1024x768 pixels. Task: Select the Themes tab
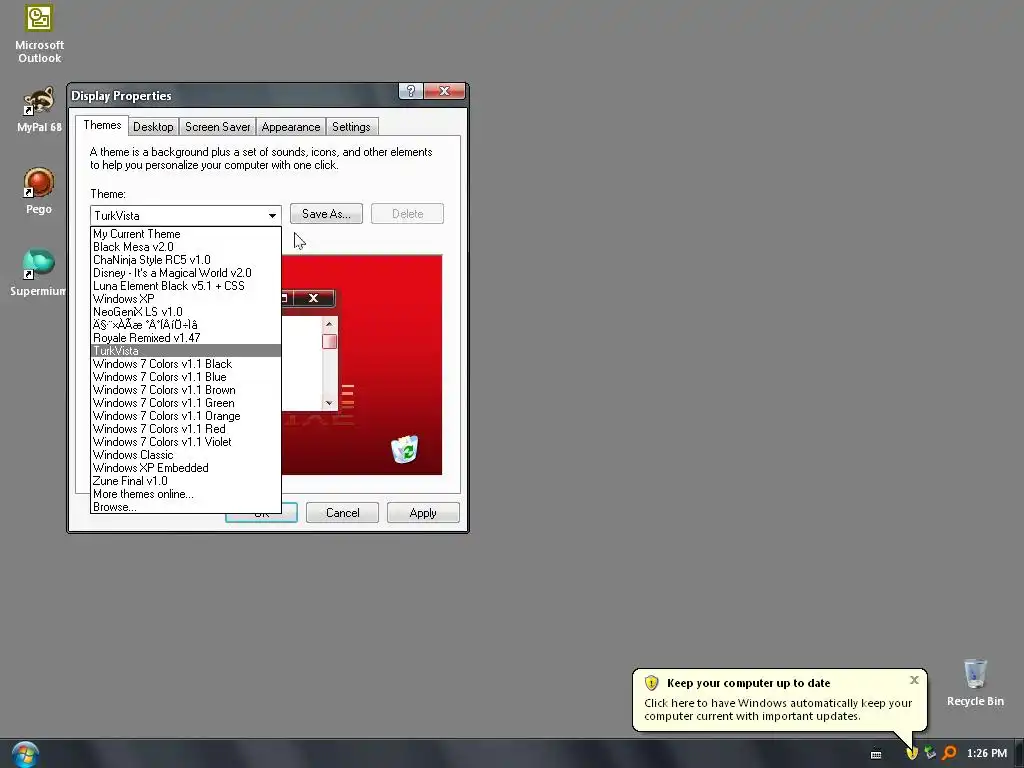(x=102, y=125)
